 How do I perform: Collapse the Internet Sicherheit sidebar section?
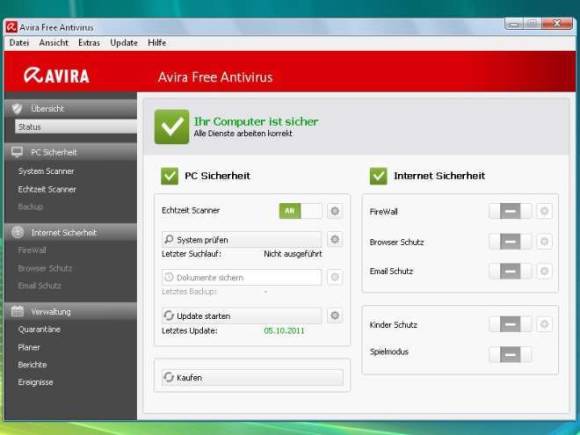coord(71,232)
